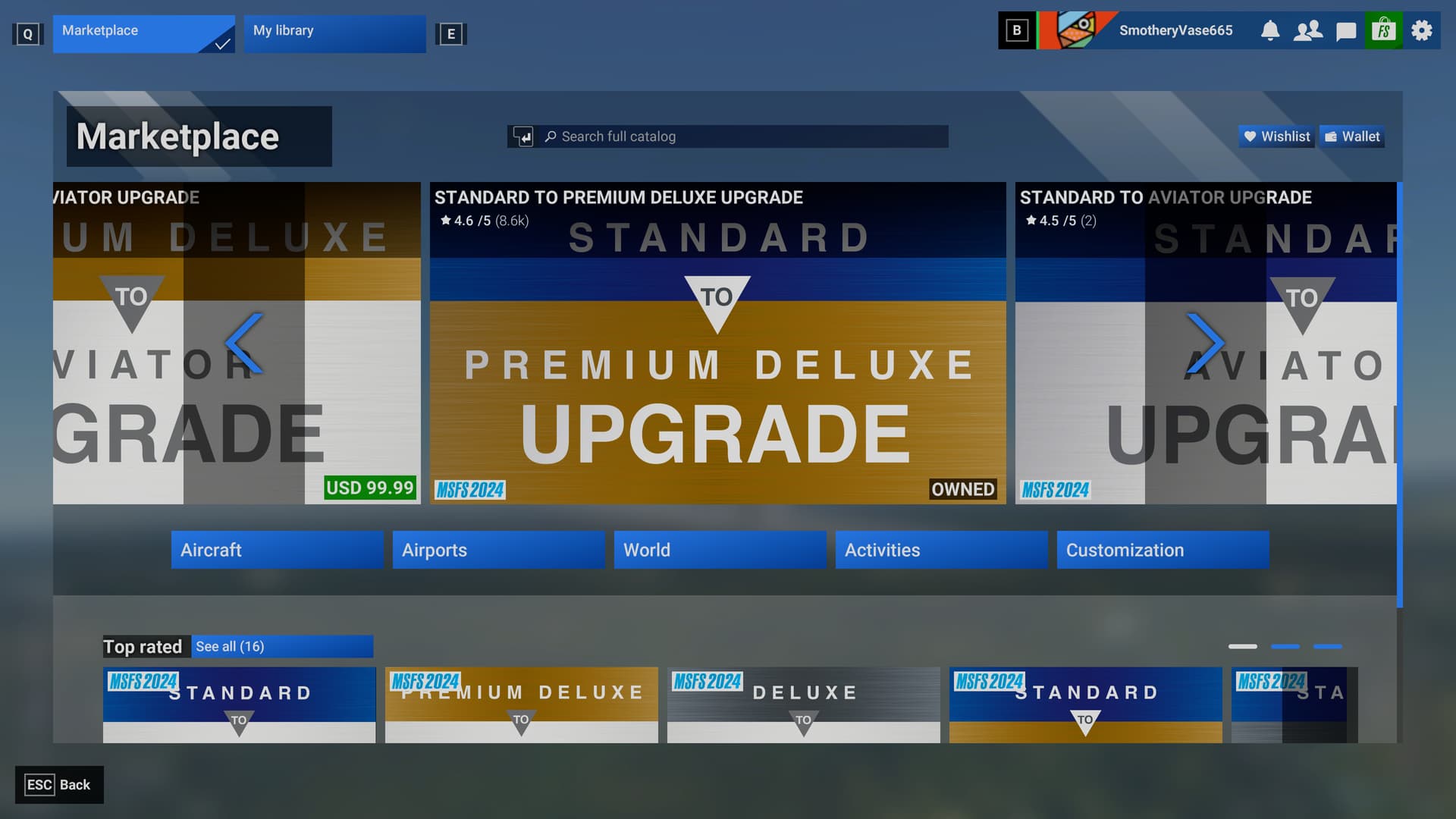Click the heart icon on Wishlist
Screen dimensions: 1456x819
[x=1250, y=136]
